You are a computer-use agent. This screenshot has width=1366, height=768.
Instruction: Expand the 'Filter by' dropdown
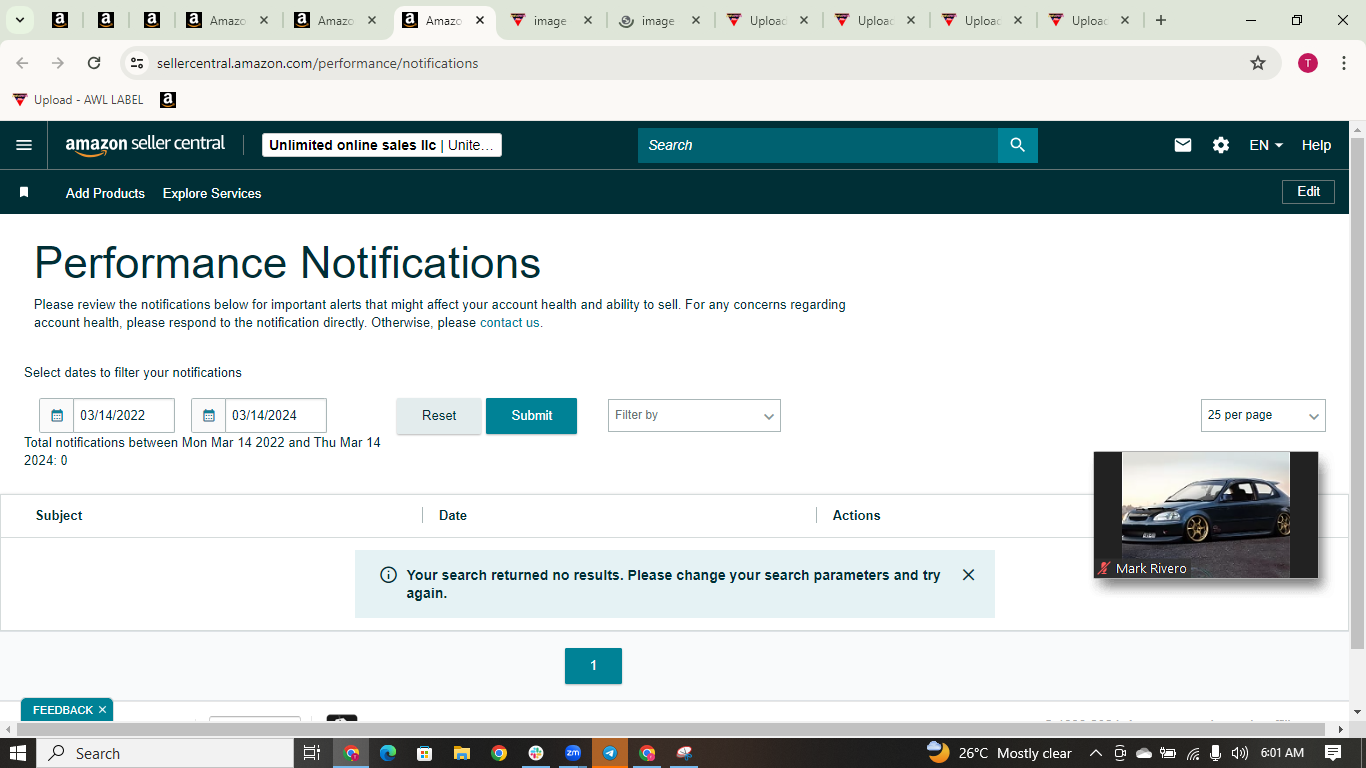click(x=694, y=416)
